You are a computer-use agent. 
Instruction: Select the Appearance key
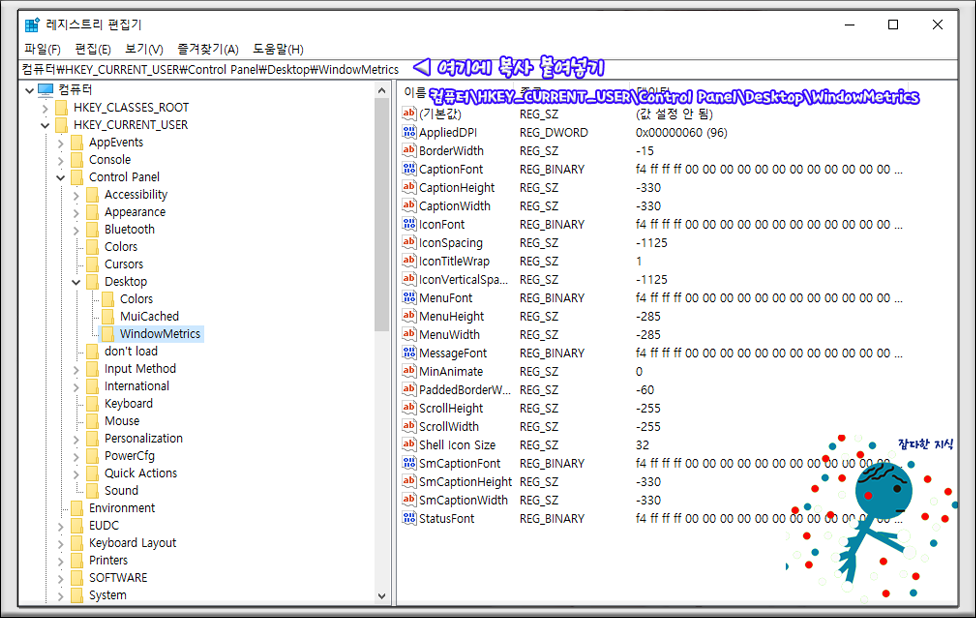click(134, 212)
